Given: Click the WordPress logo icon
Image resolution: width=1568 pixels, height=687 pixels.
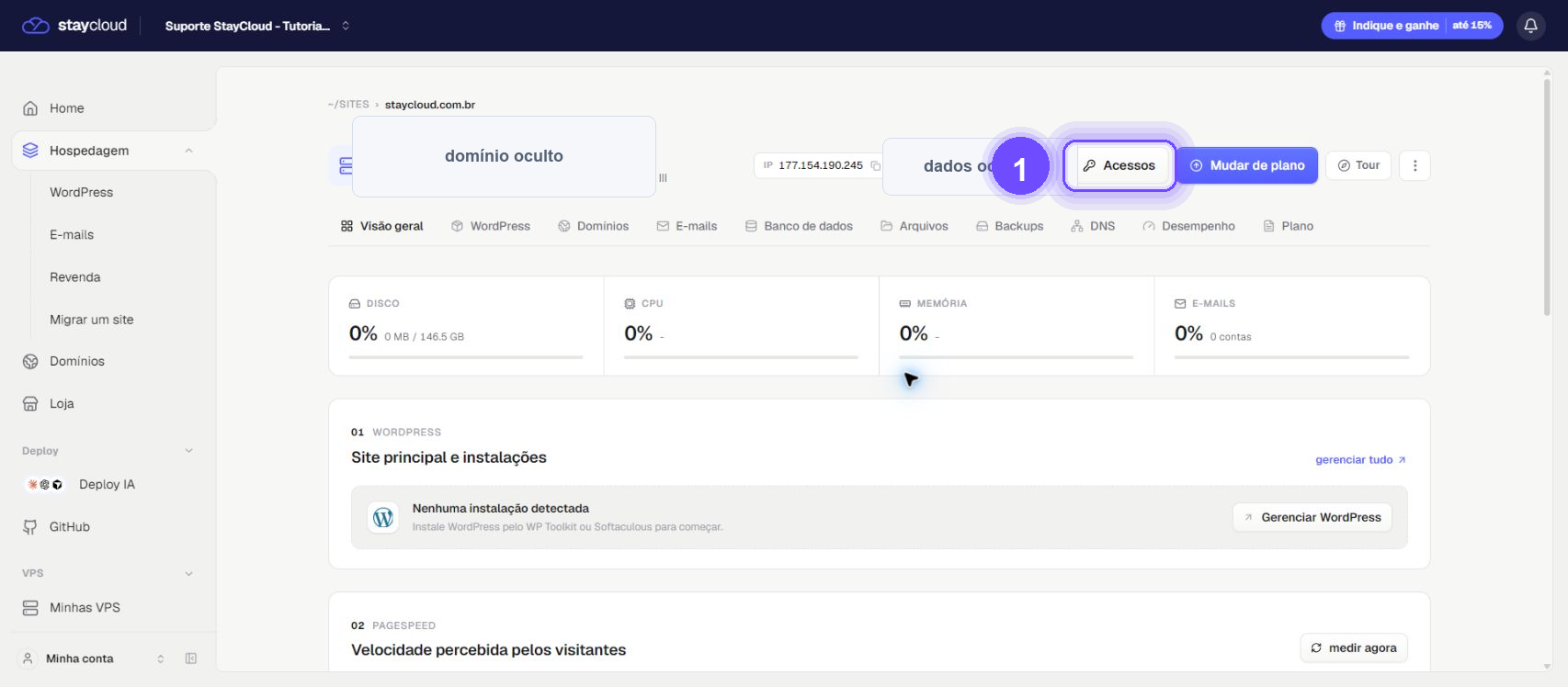Looking at the screenshot, I should pyautogui.click(x=383, y=517).
